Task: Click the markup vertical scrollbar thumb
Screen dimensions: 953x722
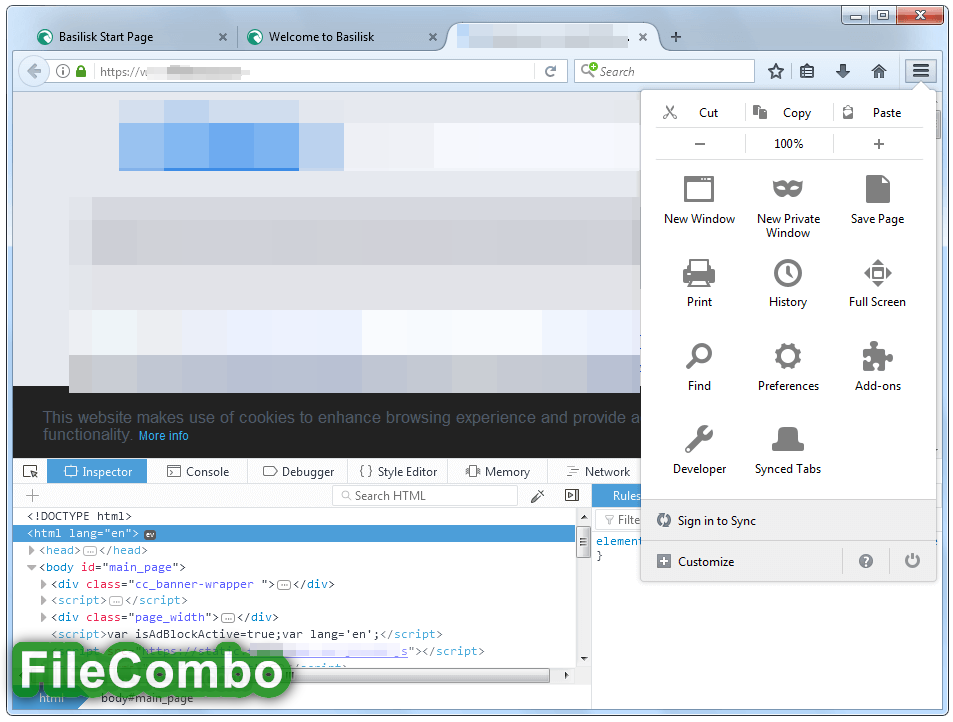Action: [583, 542]
